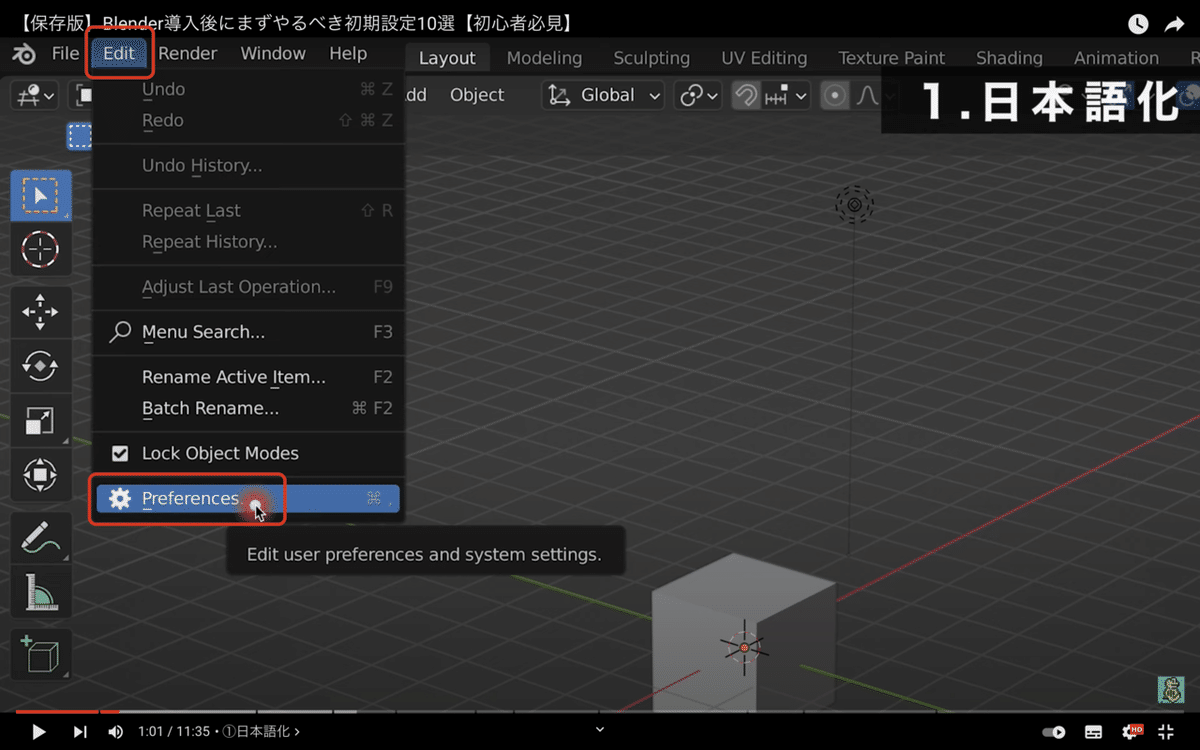This screenshot has width=1200, height=750.
Task: Toggle subtitles/captions
Action: point(1094,732)
